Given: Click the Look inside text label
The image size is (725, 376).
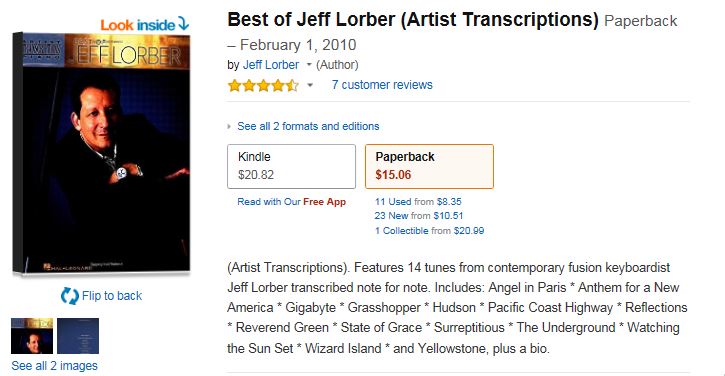Looking at the screenshot, I should tap(138, 25).
